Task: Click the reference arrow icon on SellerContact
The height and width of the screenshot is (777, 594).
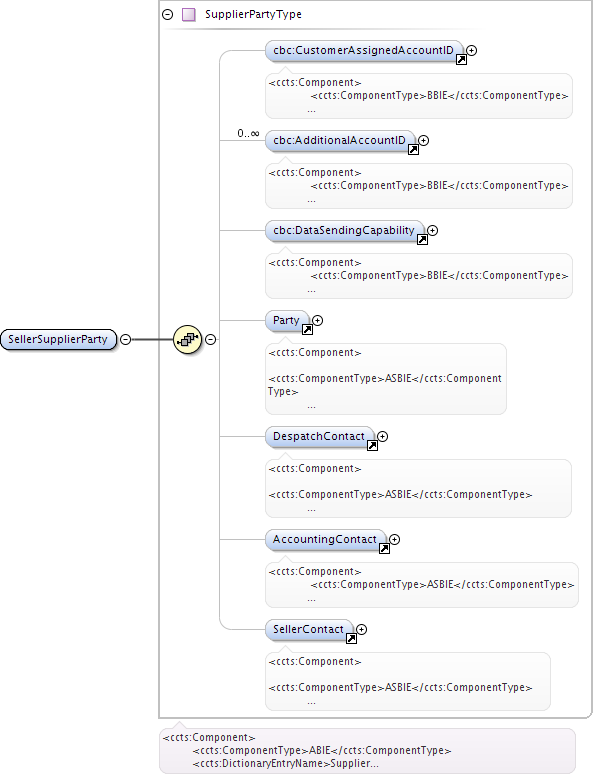Action: [x=351, y=638]
